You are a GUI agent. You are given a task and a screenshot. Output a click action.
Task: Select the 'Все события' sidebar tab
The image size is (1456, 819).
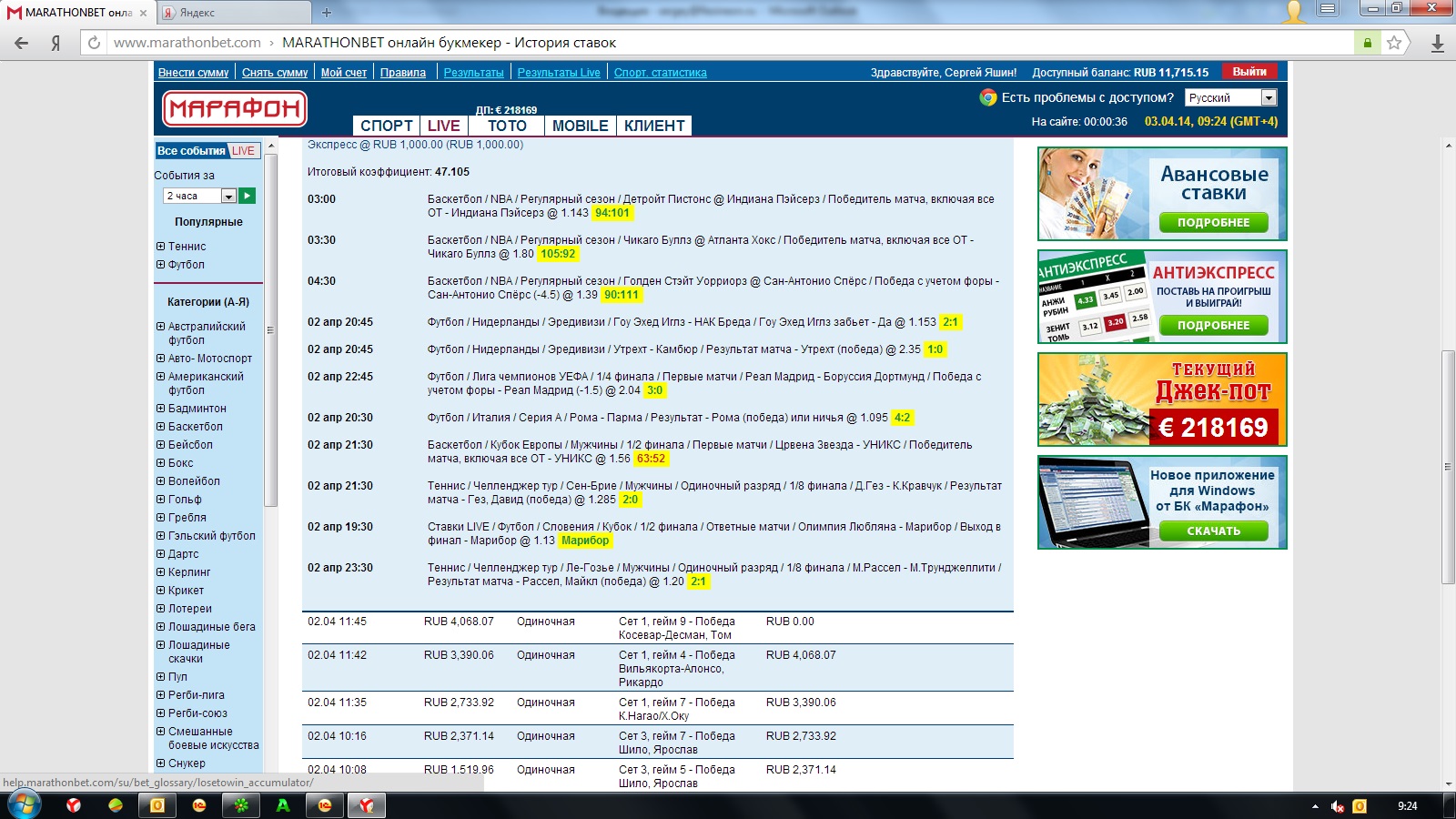point(191,151)
